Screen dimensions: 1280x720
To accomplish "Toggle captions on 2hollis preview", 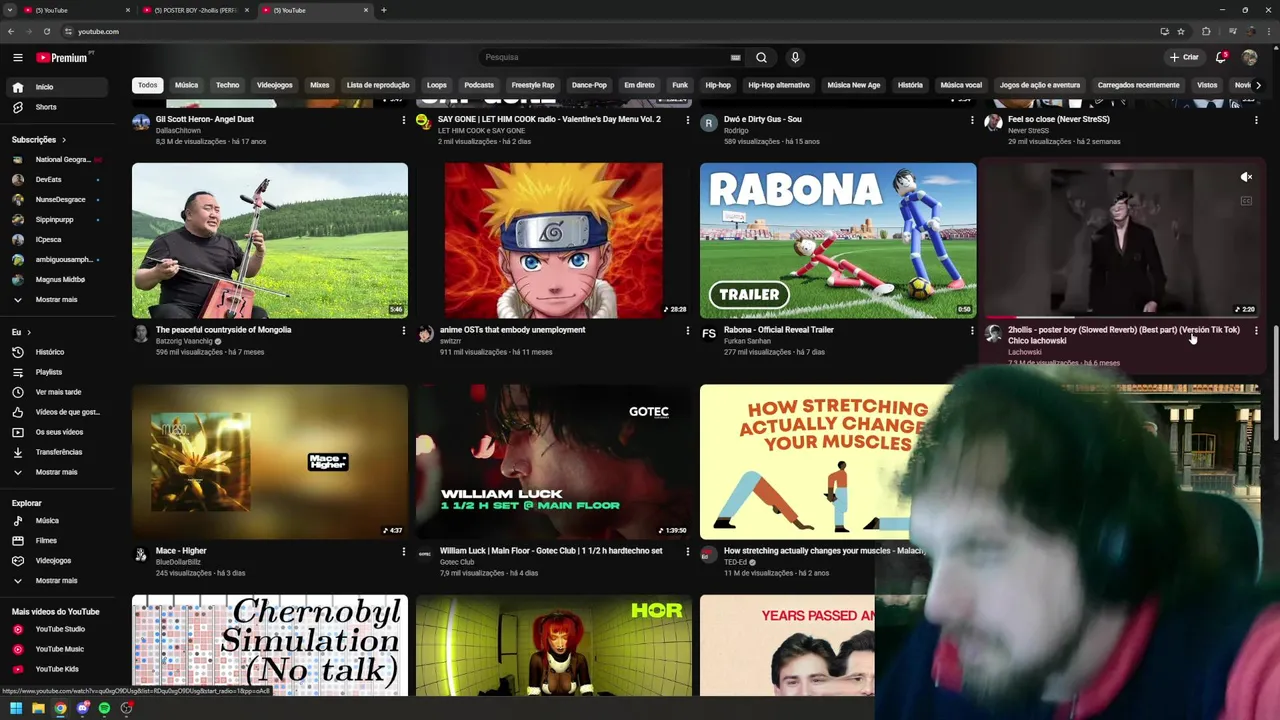I will coord(1246,201).
